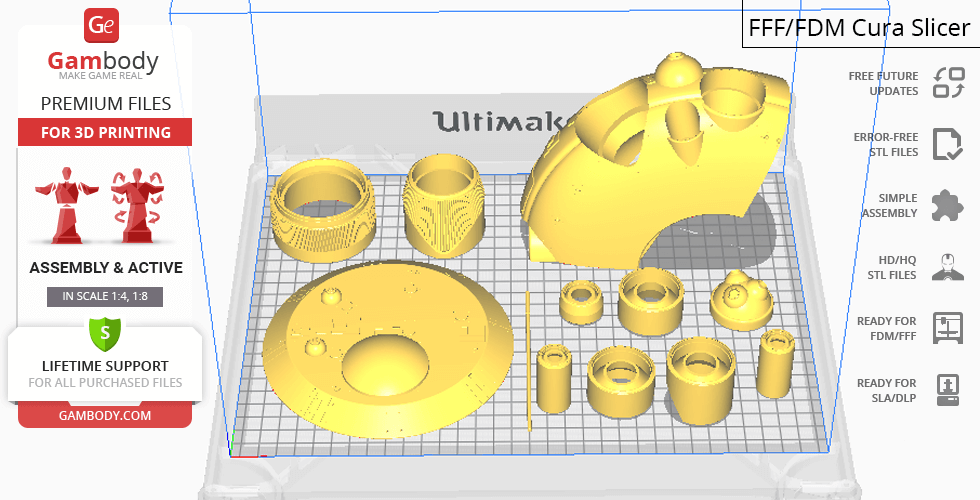Click the green lifetime support shield icon
The height and width of the screenshot is (500, 980).
(x=104, y=333)
